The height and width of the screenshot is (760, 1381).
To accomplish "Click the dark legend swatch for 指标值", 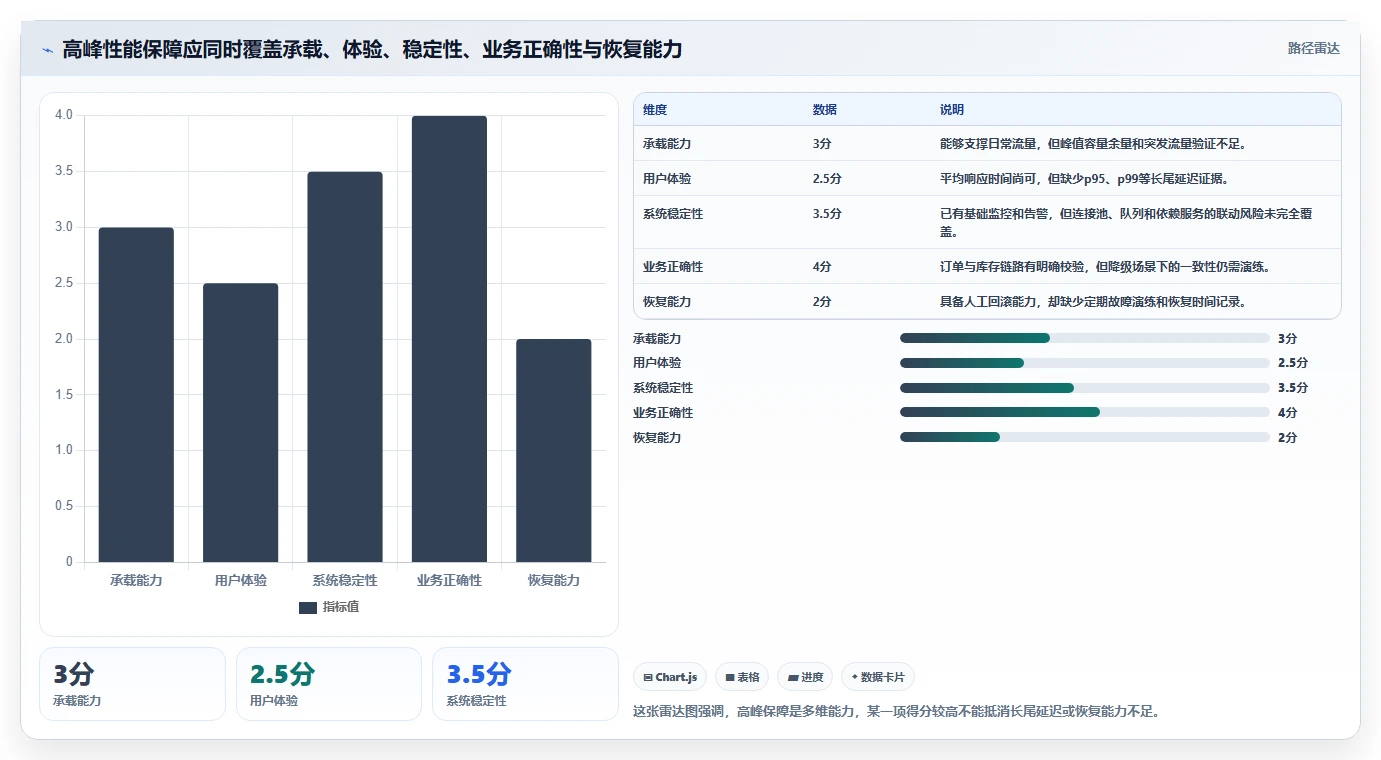I will 308,607.
